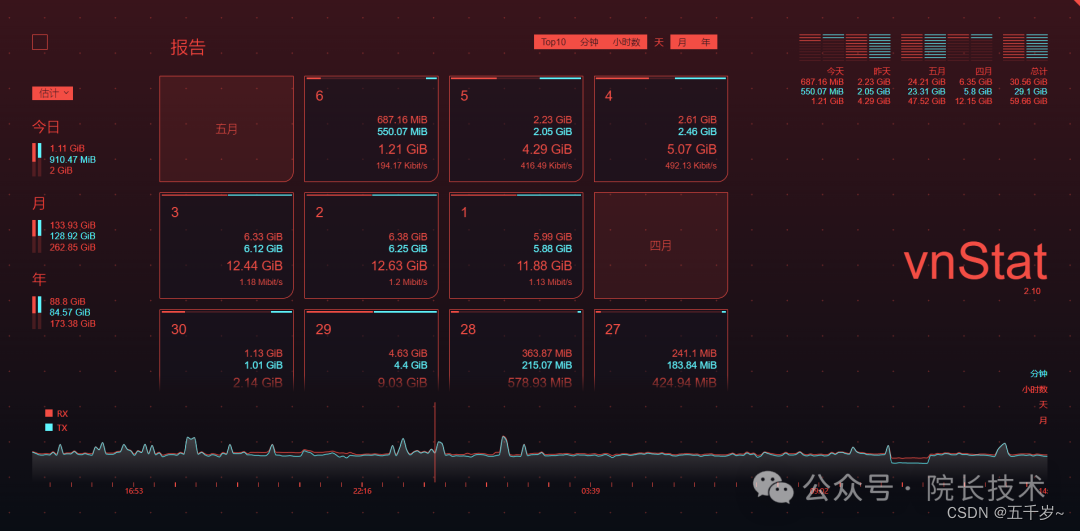Open the day 29 card
Screen dimensions: 1080x531
[x=371, y=351]
